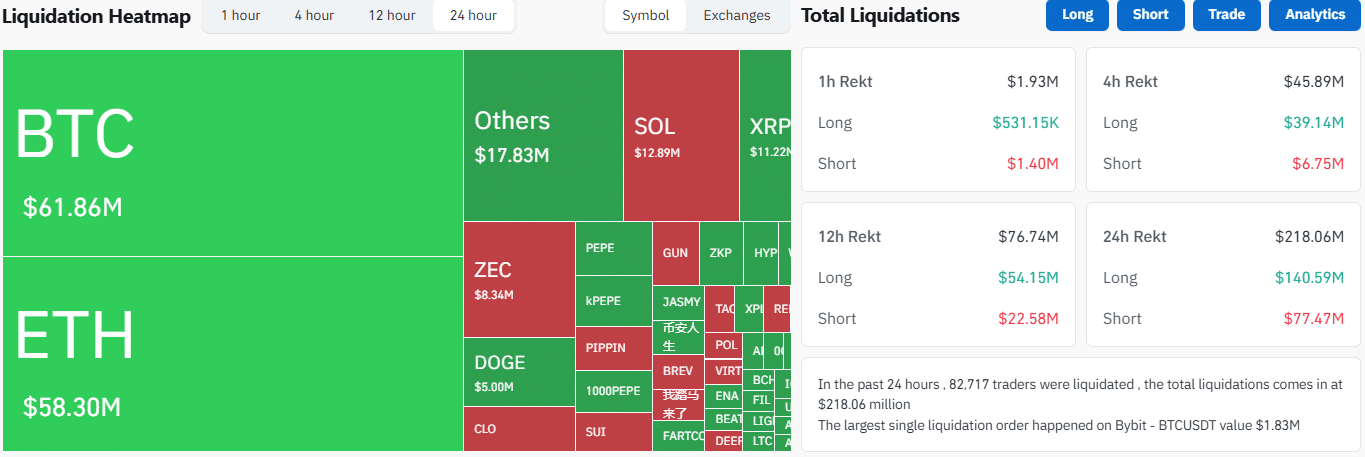This screenshot has height=457, width=1365.
Task: Click the ZEC $8.34M tile
Action: click(x=519, y=279)
